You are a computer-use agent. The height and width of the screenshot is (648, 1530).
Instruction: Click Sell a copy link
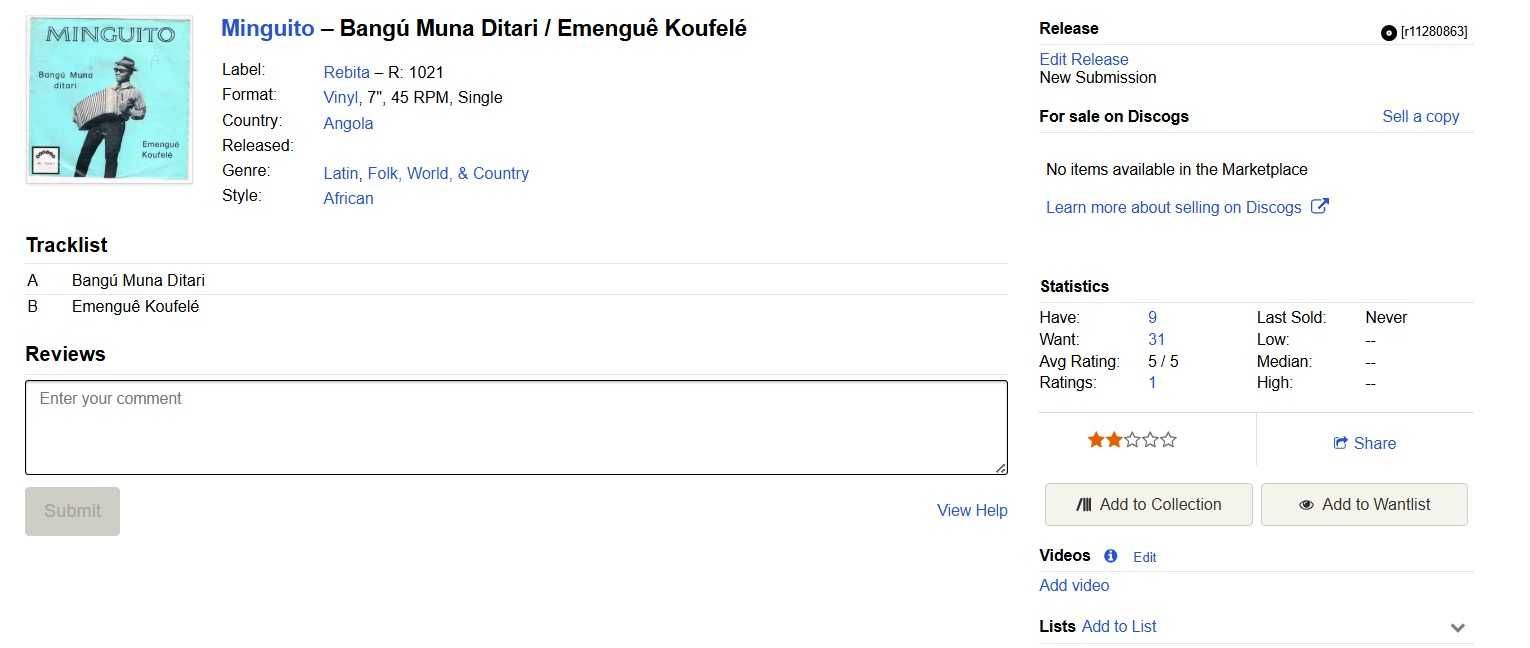[x=1421, y=116]
